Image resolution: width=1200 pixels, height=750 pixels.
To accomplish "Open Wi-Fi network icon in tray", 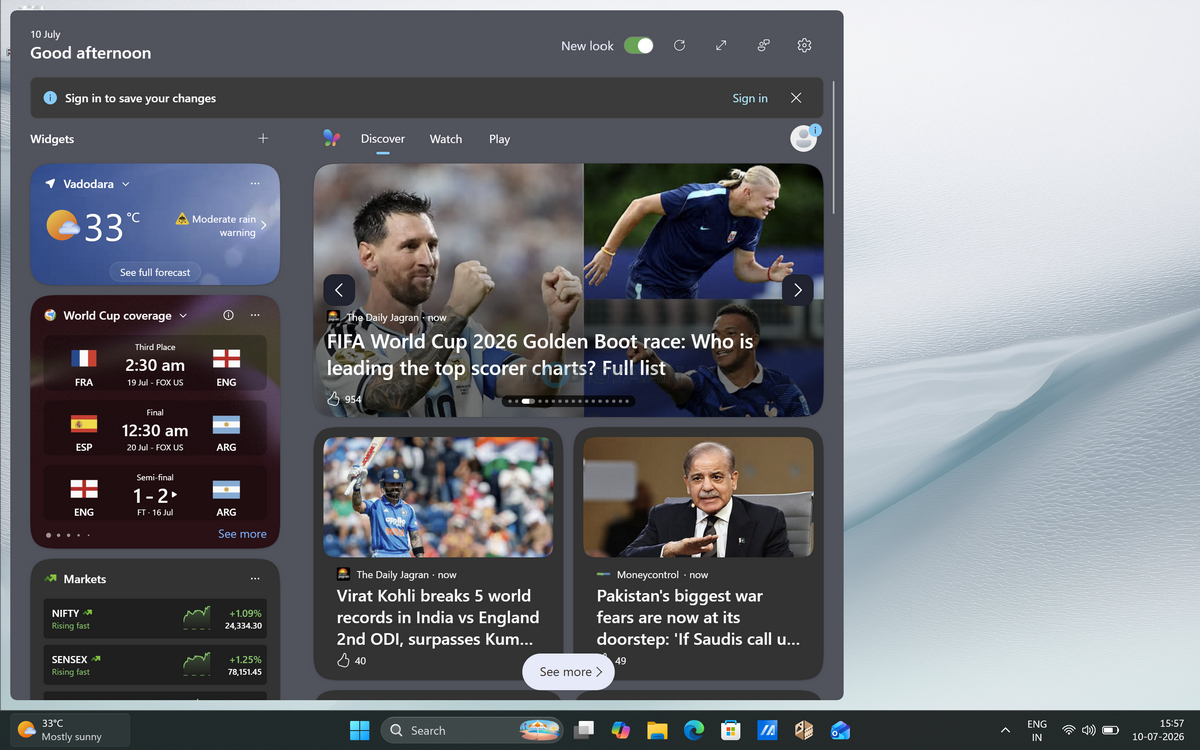I will [x=1069, y=730].
